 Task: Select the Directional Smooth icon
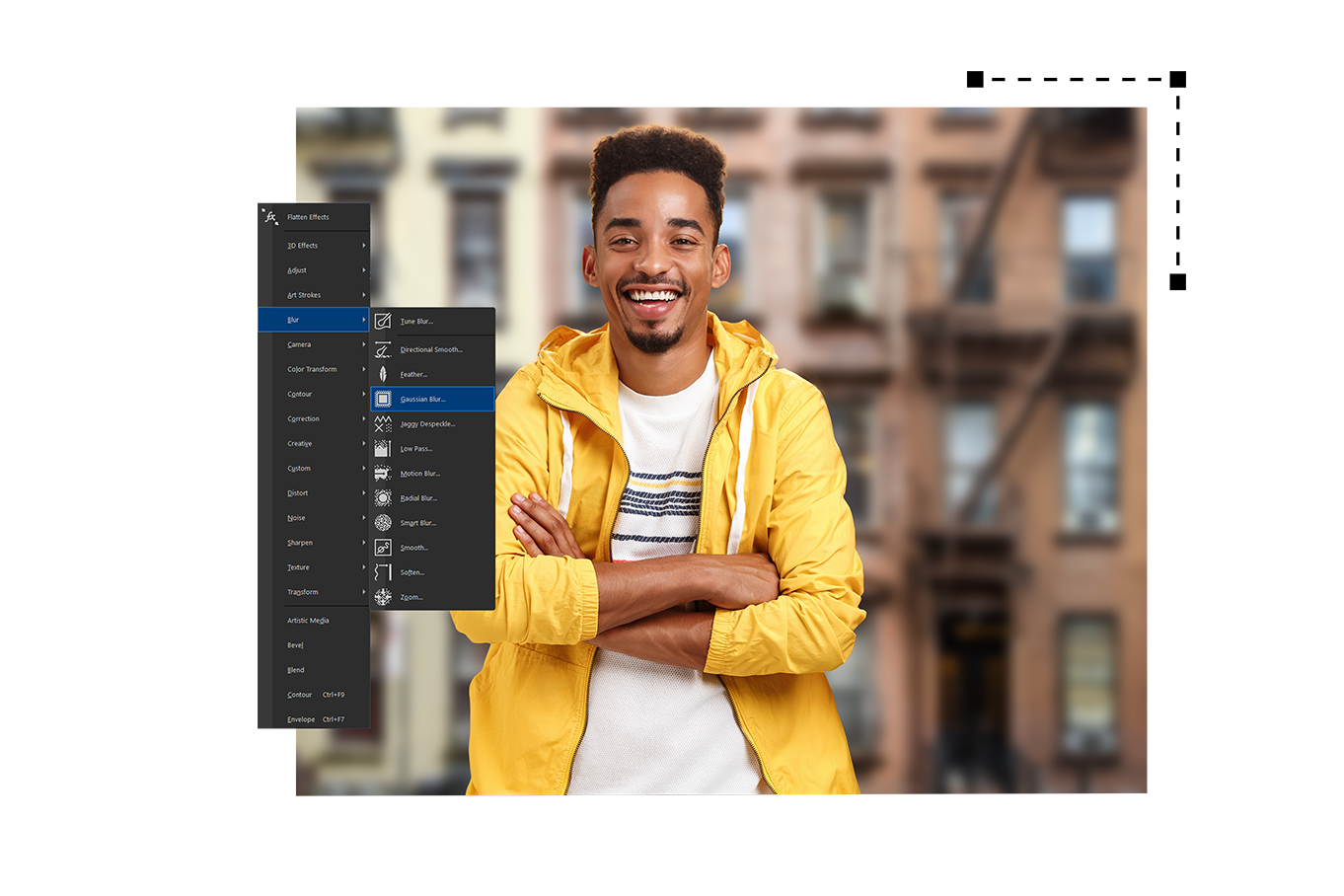pyautogui.click(x=383, y=349)
